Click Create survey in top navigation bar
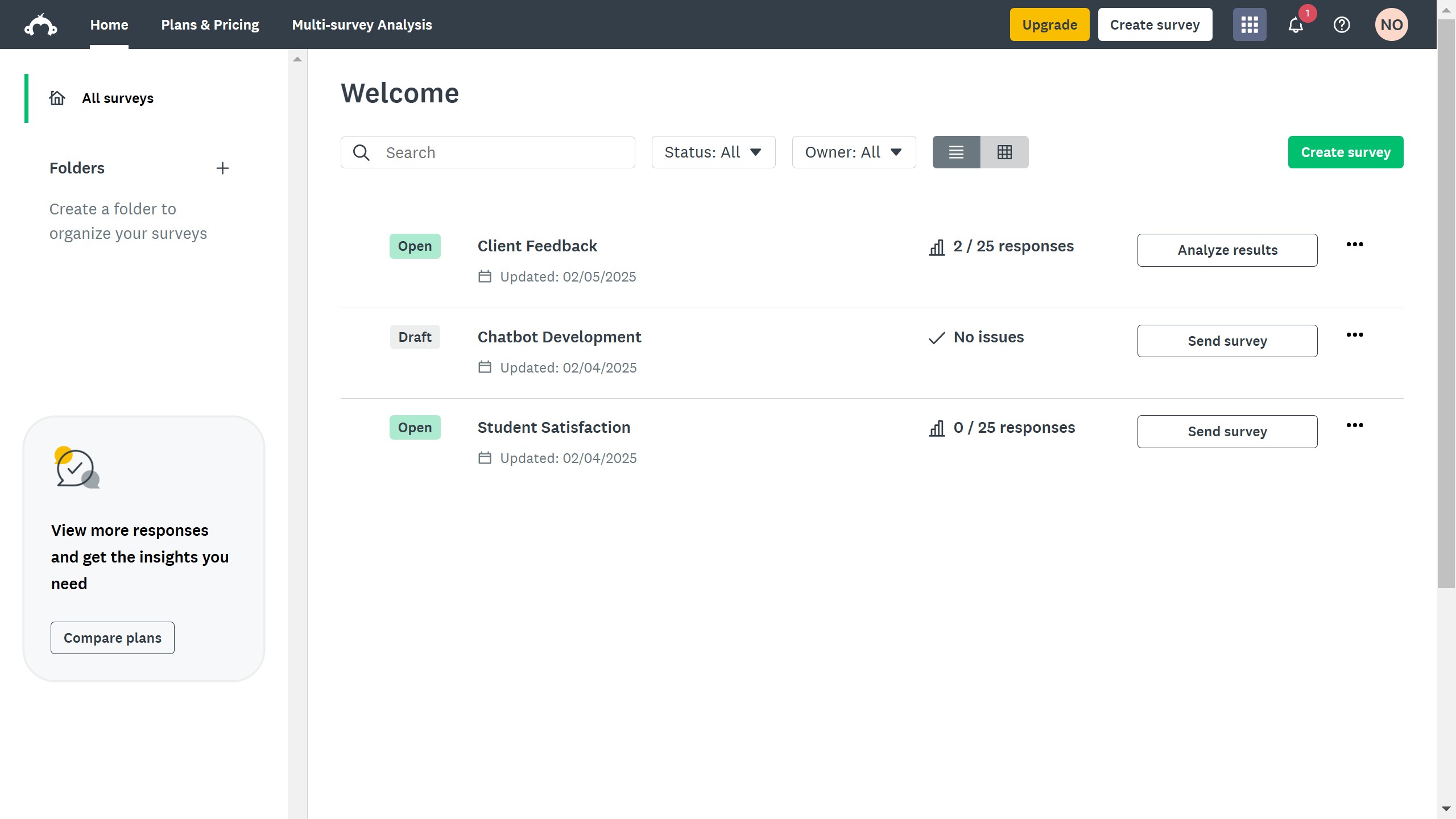The width and height of the screenshot is (1456, 819). [1155, 24]
